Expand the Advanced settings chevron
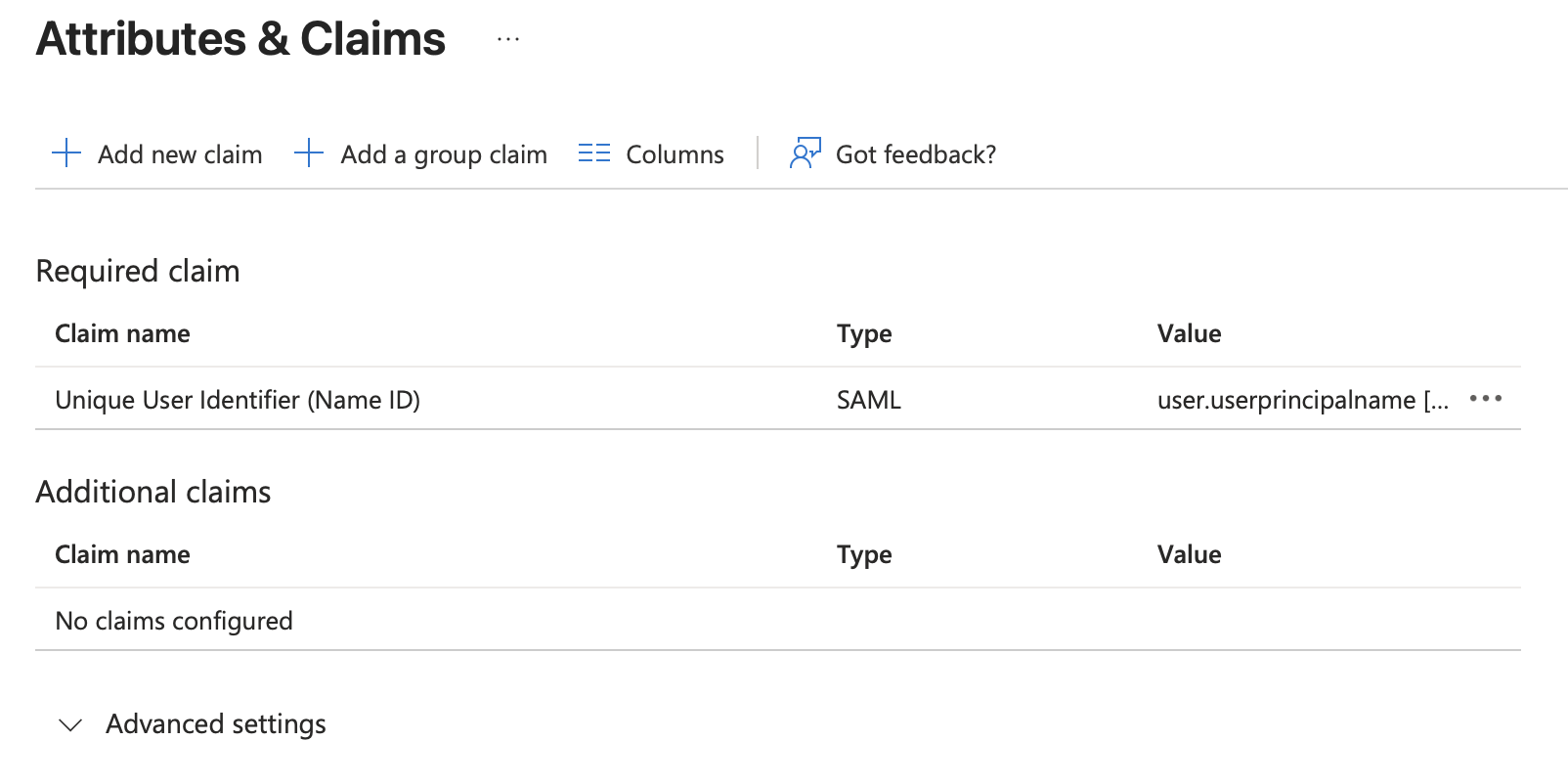1568x784 pixels. (69, 724)
